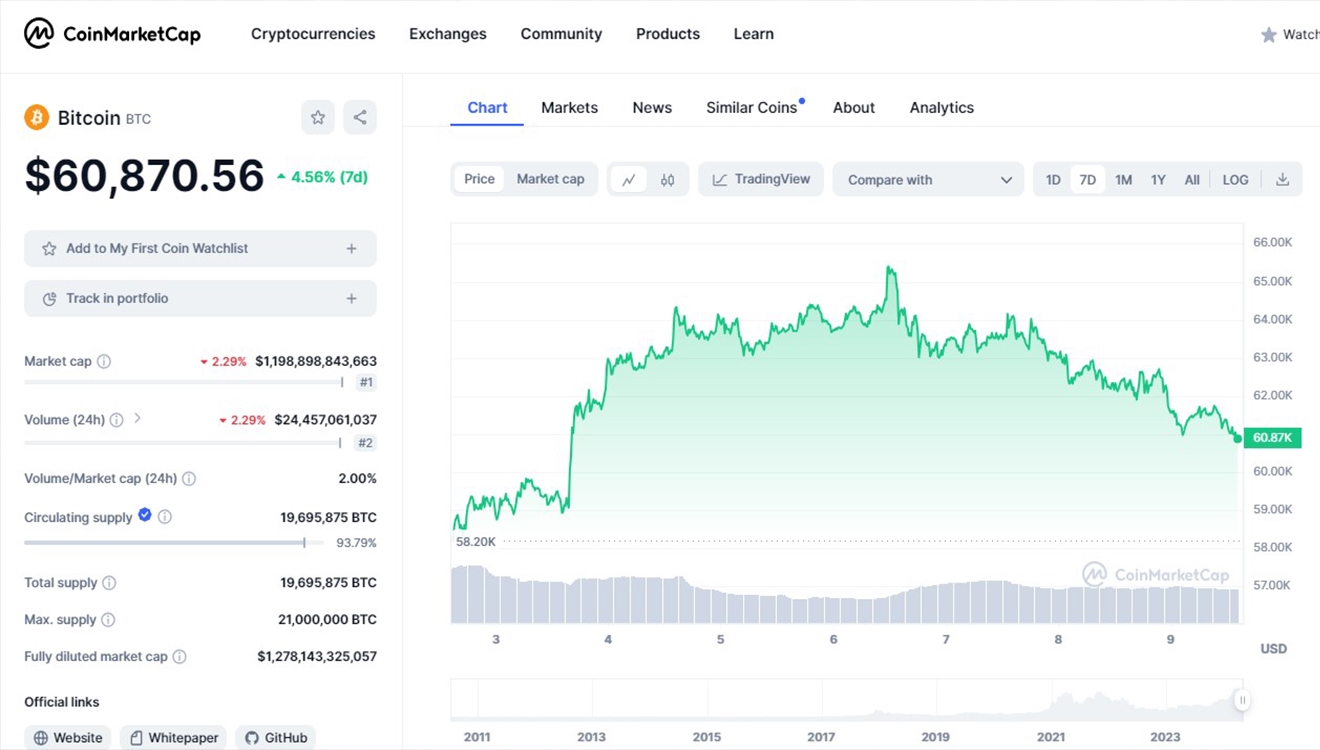Open the Compare with dropdown

pos(928,180)
